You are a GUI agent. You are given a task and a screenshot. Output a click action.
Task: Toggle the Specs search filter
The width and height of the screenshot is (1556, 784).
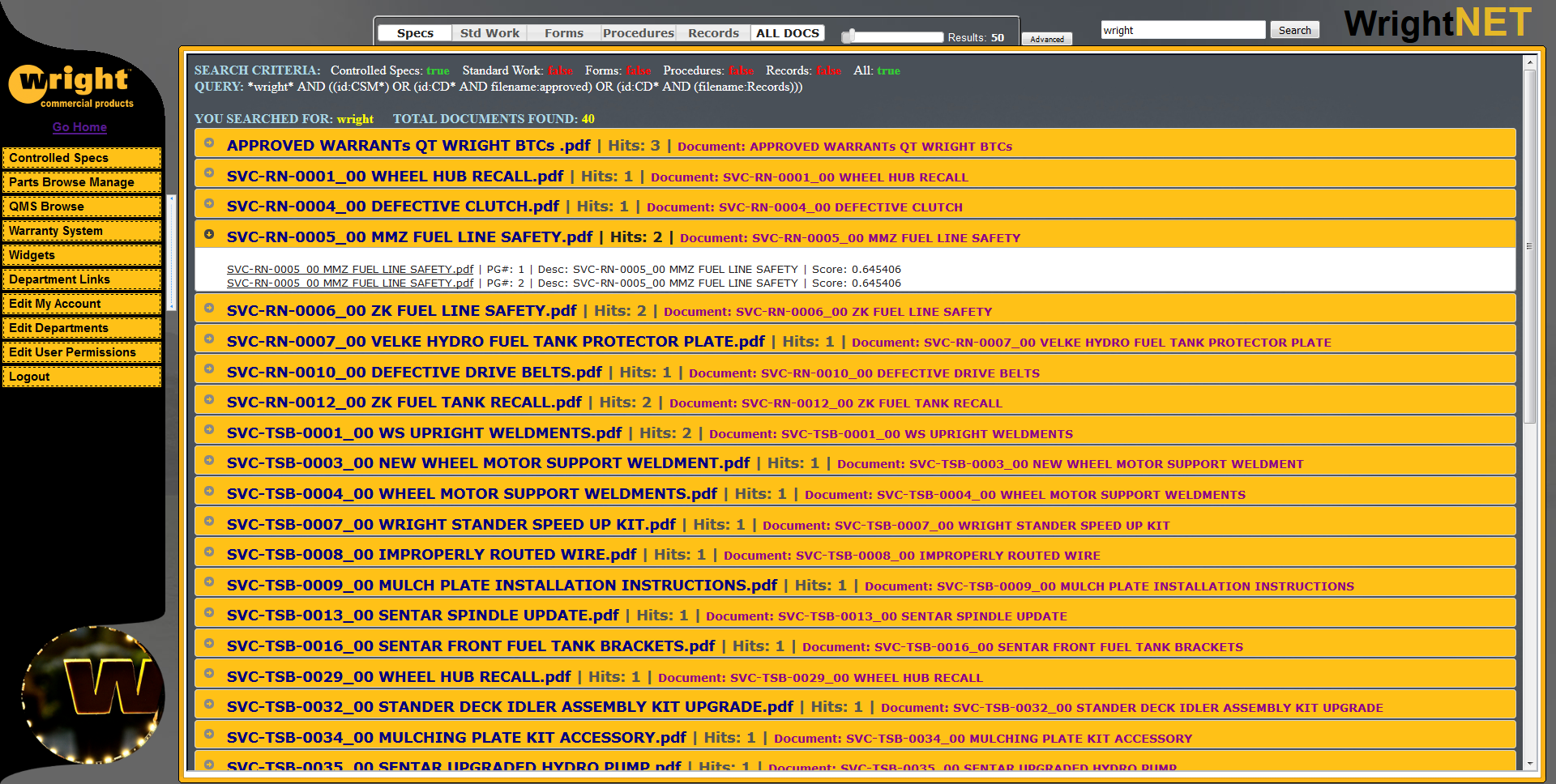point(415,33)
